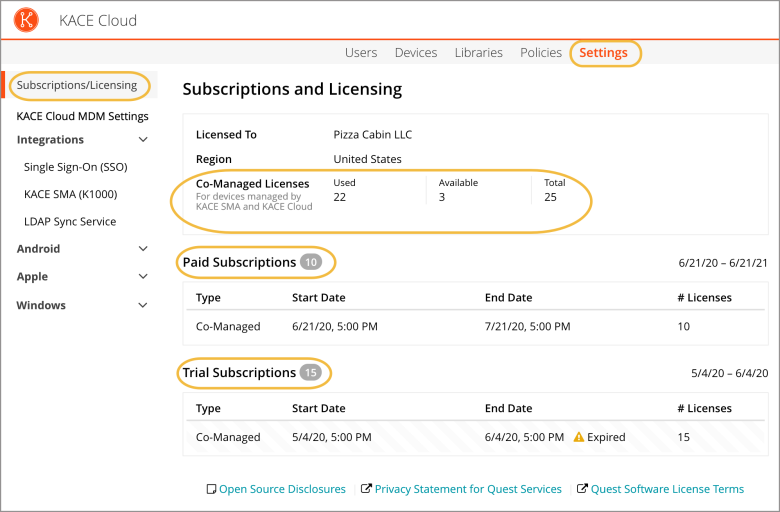Select the Settings tab

tap(604, 53)
